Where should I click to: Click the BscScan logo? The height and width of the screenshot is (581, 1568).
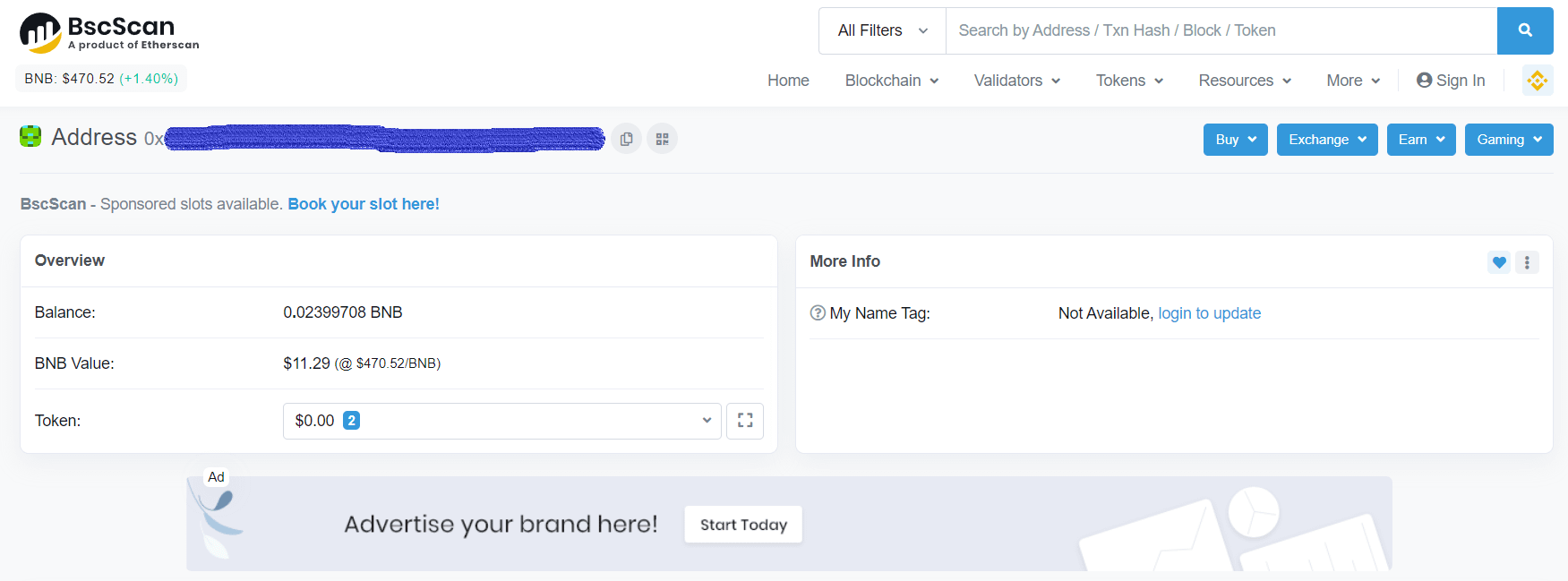(x=109, y=33)
